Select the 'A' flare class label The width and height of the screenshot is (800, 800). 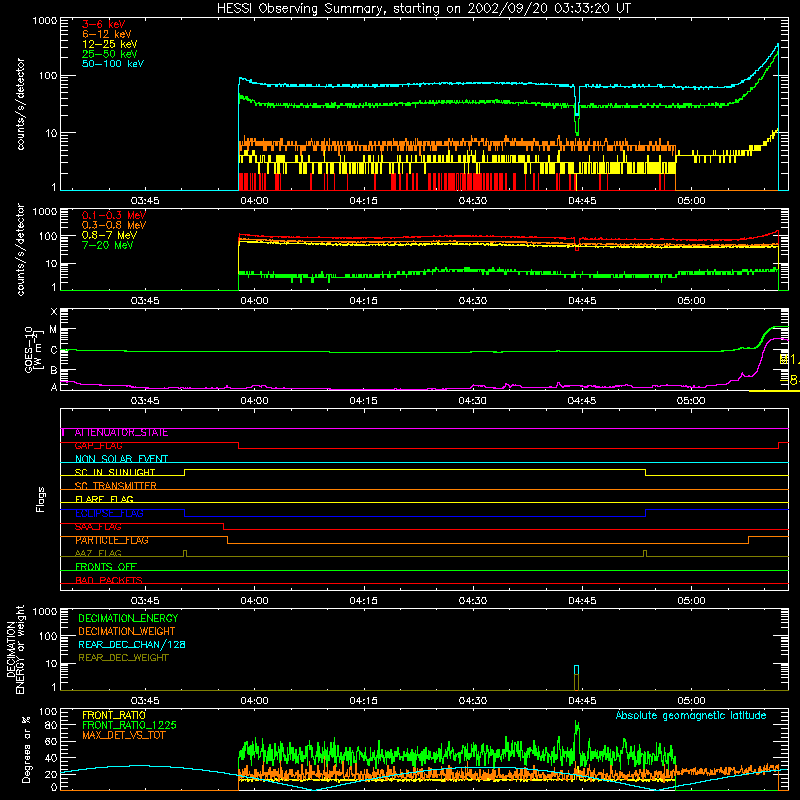[x=54, y=387]
